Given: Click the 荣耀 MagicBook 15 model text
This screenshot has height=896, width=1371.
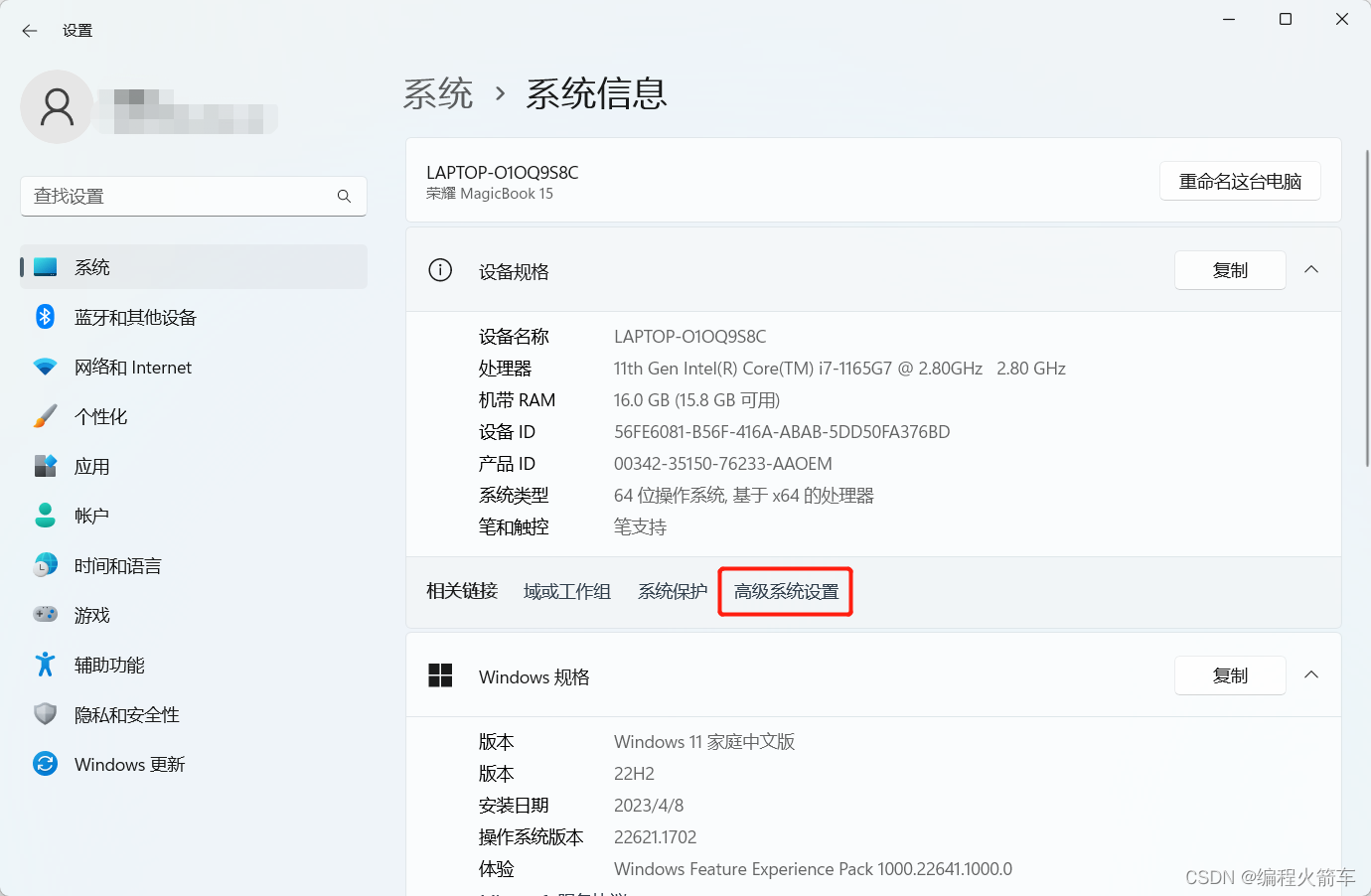Looking at the screenshot, I should coord(490,194).
